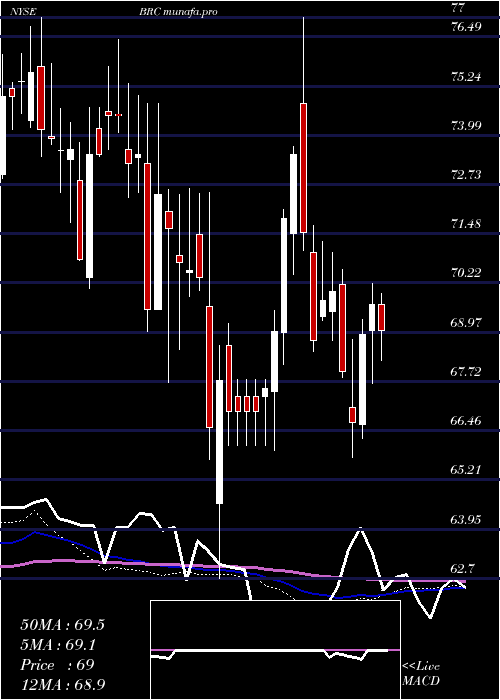Click the 71.48 price axis label
Viewport: 500px width, 700px height.
[466, 224]
